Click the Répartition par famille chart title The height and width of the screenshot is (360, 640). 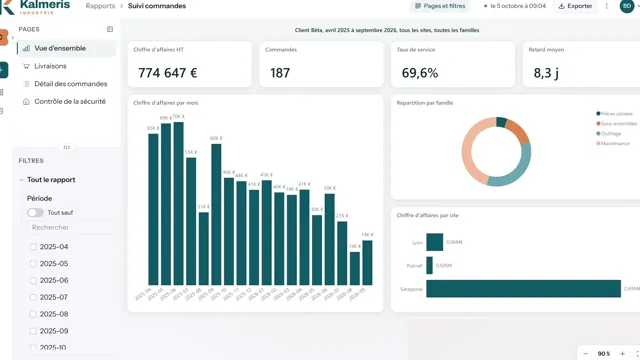(425, 103)
